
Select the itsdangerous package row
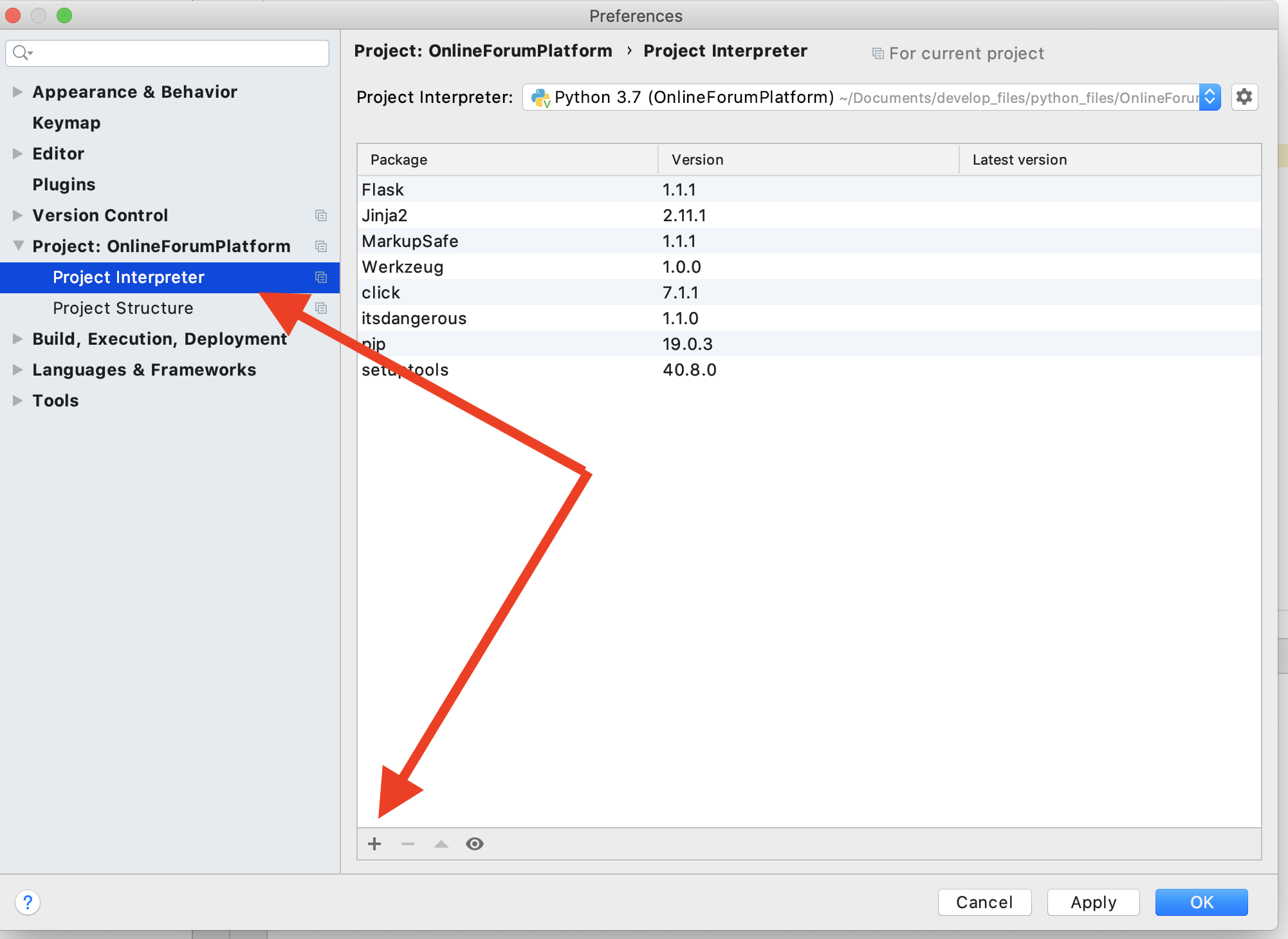coord(809,318)
